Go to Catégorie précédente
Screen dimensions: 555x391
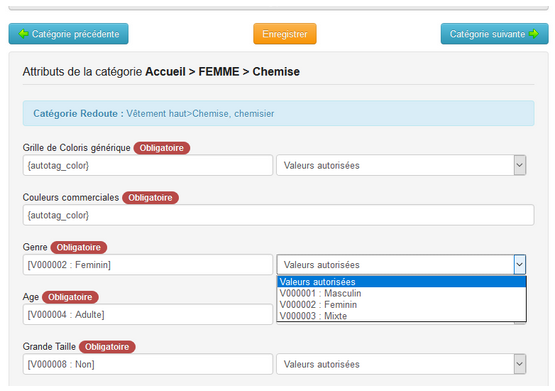pyautogui.click(x=68, y=34)
